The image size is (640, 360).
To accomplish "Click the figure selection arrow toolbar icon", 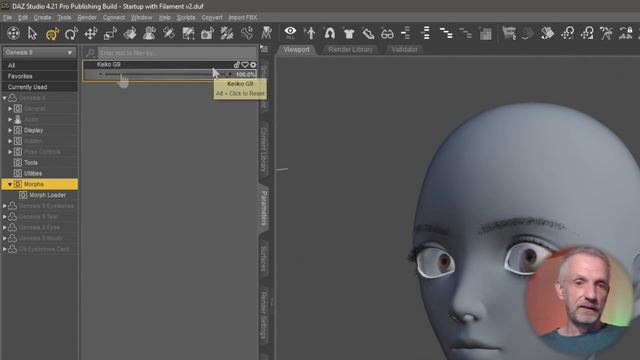I will click(310, 33).
